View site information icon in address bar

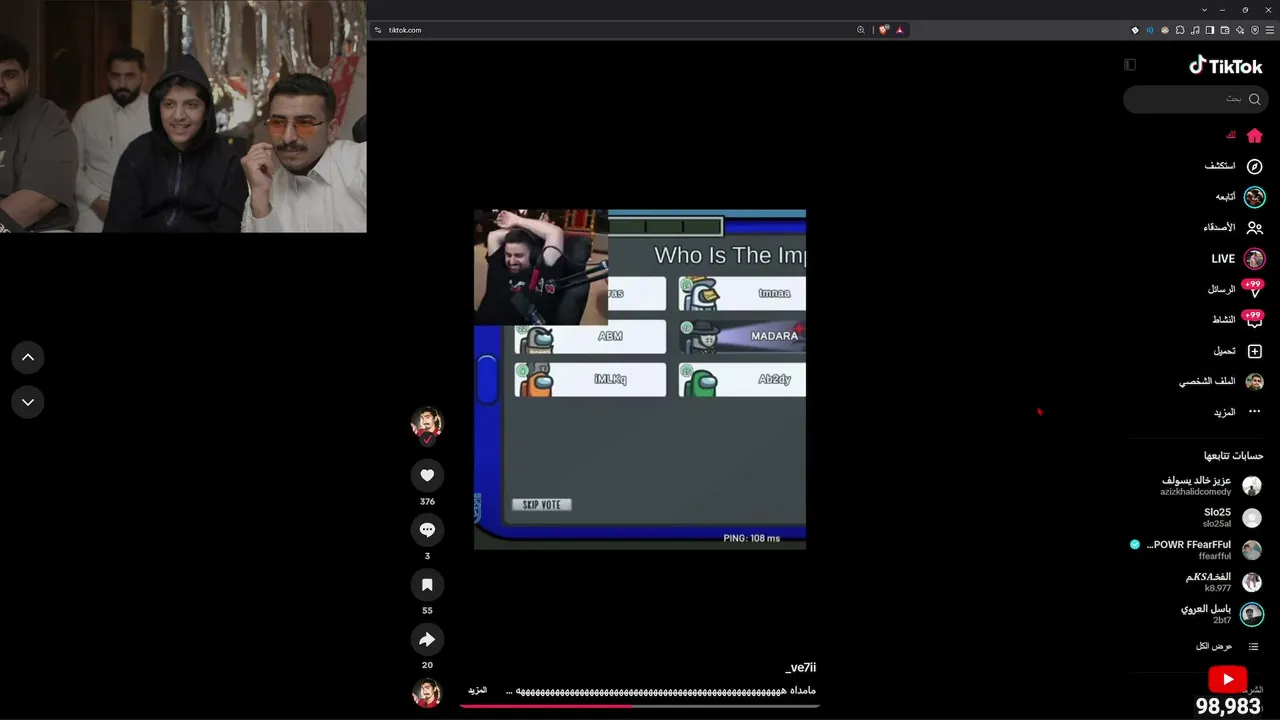pyautogui.click(x=378, y=30)
